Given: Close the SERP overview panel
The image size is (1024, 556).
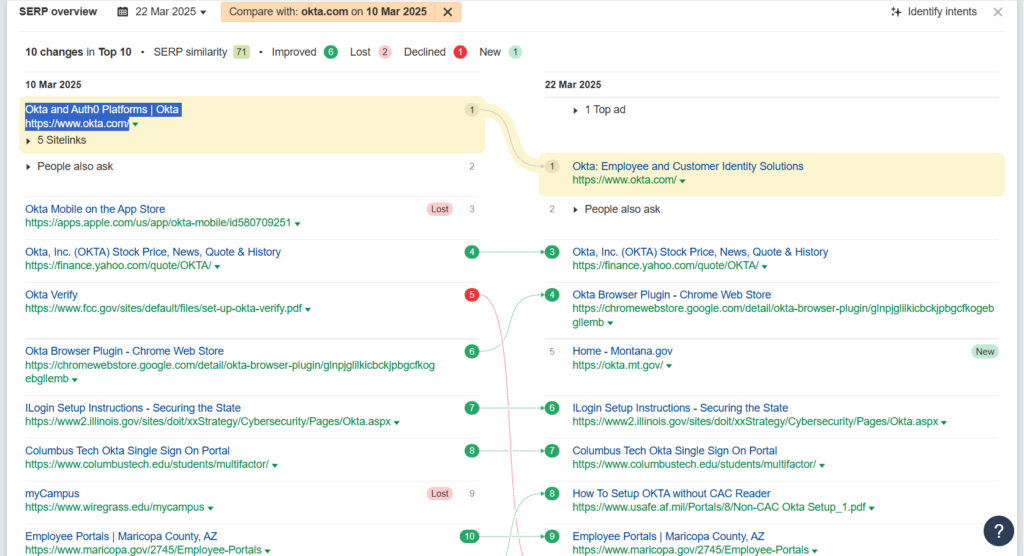Looking at the screenshot, I should tap(998, 12).
